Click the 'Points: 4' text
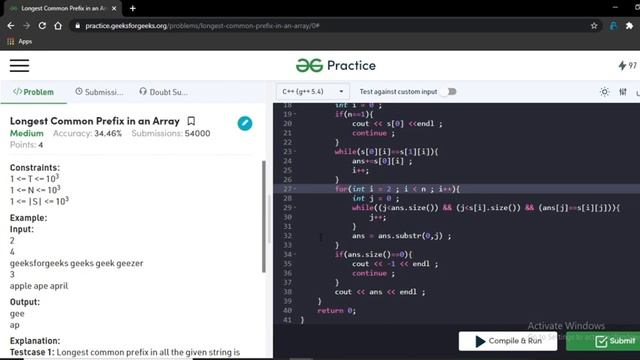This screenshot has height=360, width=640. (x=27, y=145)
